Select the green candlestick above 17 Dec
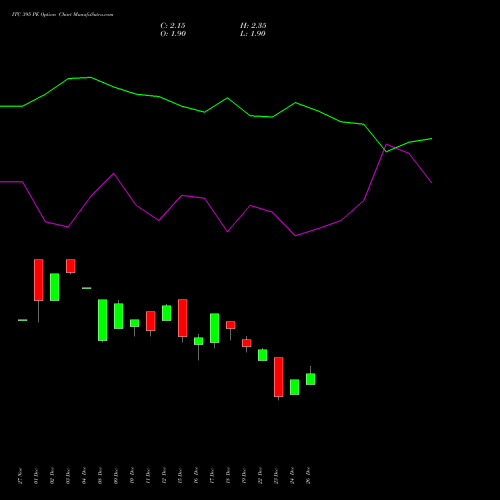Image resolution: width=500 pixels, height=500 pixels. point(215,328)
